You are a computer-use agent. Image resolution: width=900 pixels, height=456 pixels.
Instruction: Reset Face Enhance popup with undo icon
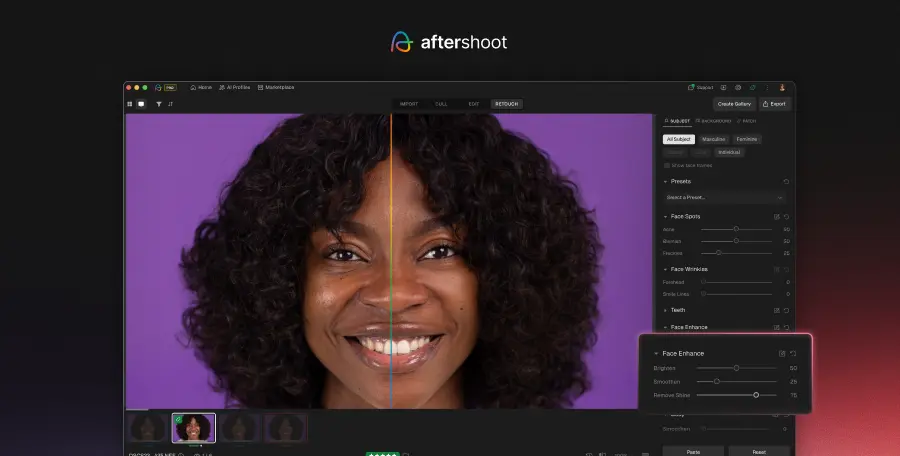tap(793, 354)
